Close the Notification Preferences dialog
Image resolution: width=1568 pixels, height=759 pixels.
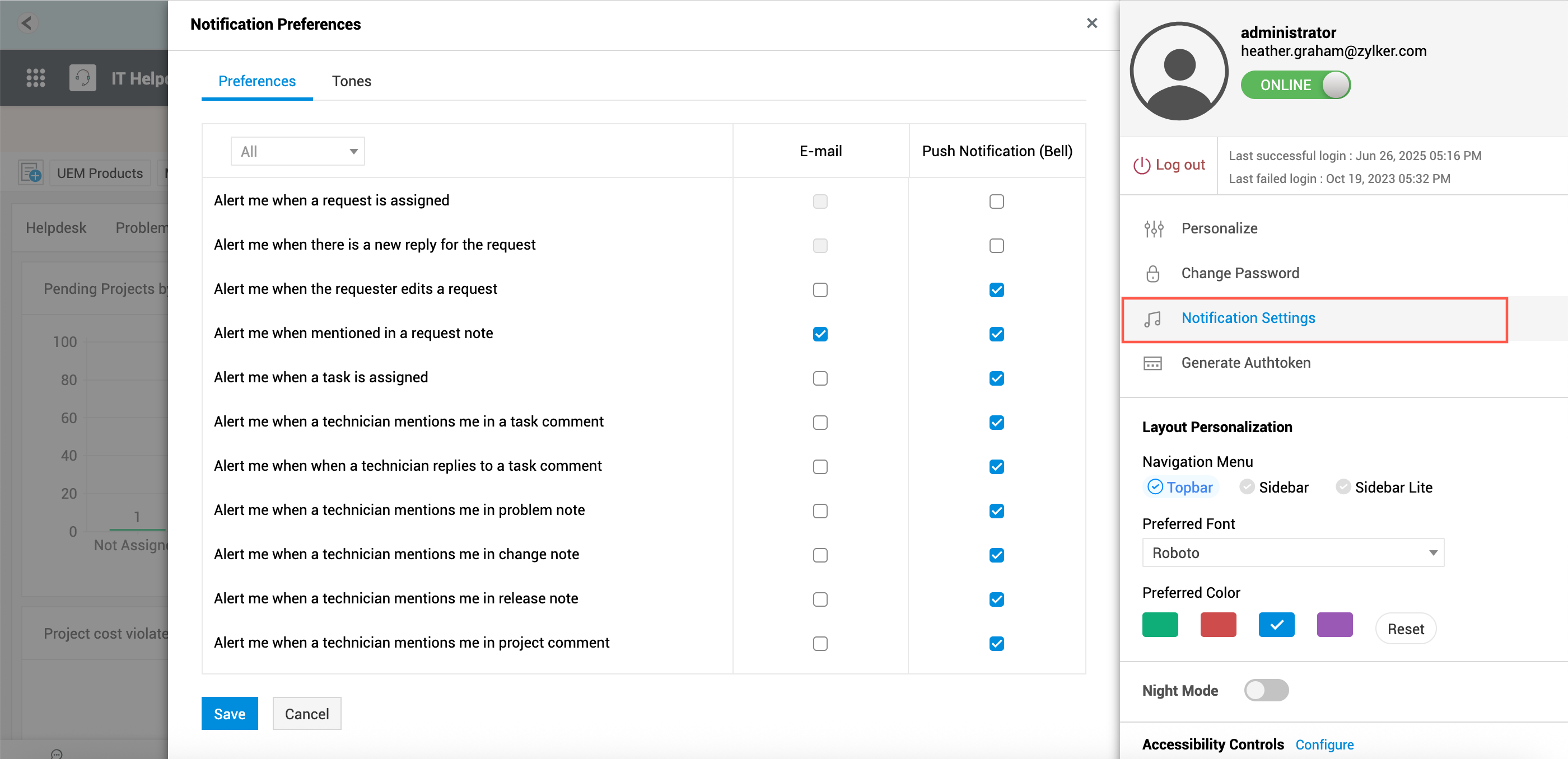(x=1091, y=23)
